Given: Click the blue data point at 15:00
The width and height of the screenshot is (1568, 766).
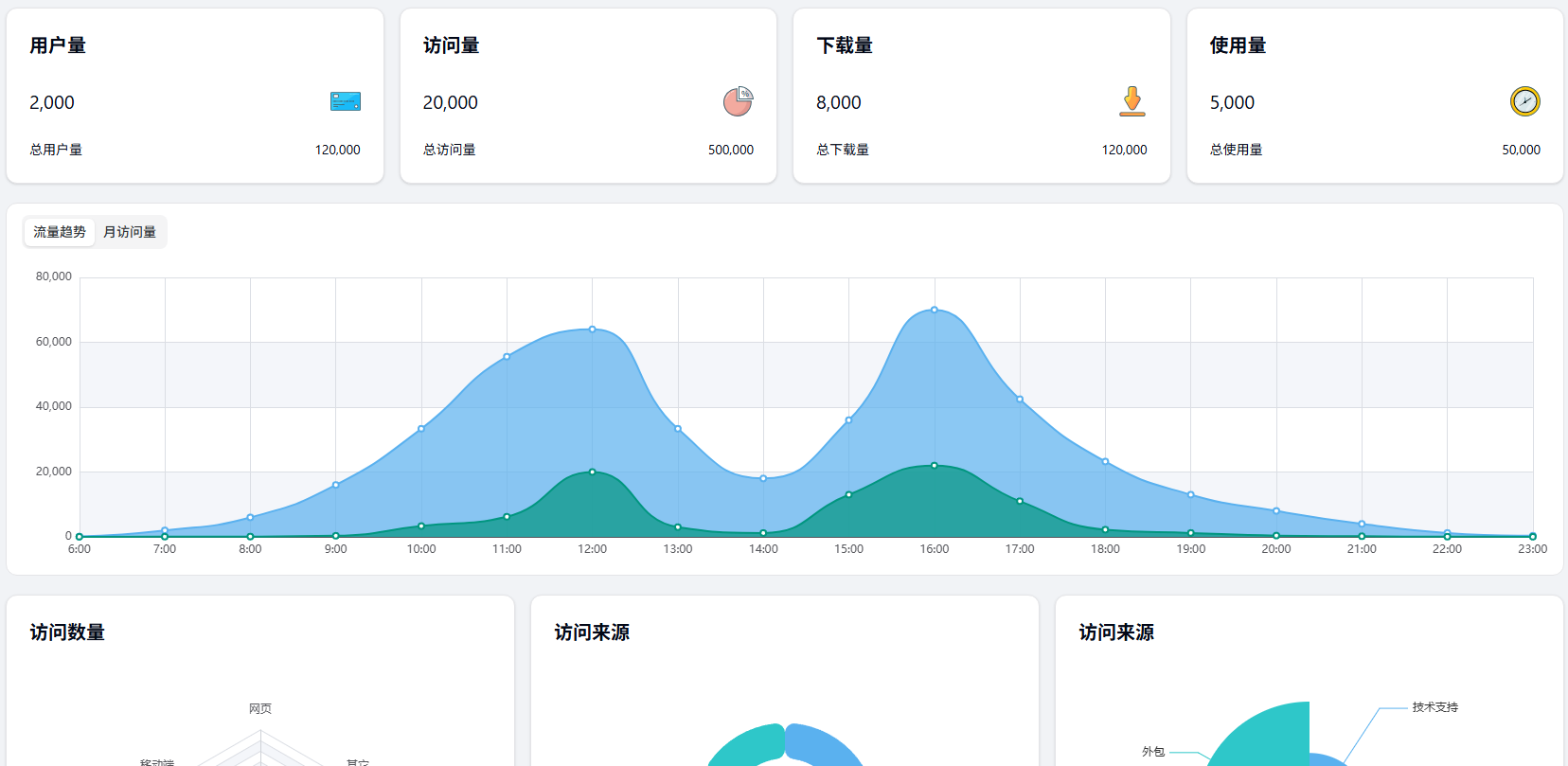Looking at the screenshot, I should point(848,420).
